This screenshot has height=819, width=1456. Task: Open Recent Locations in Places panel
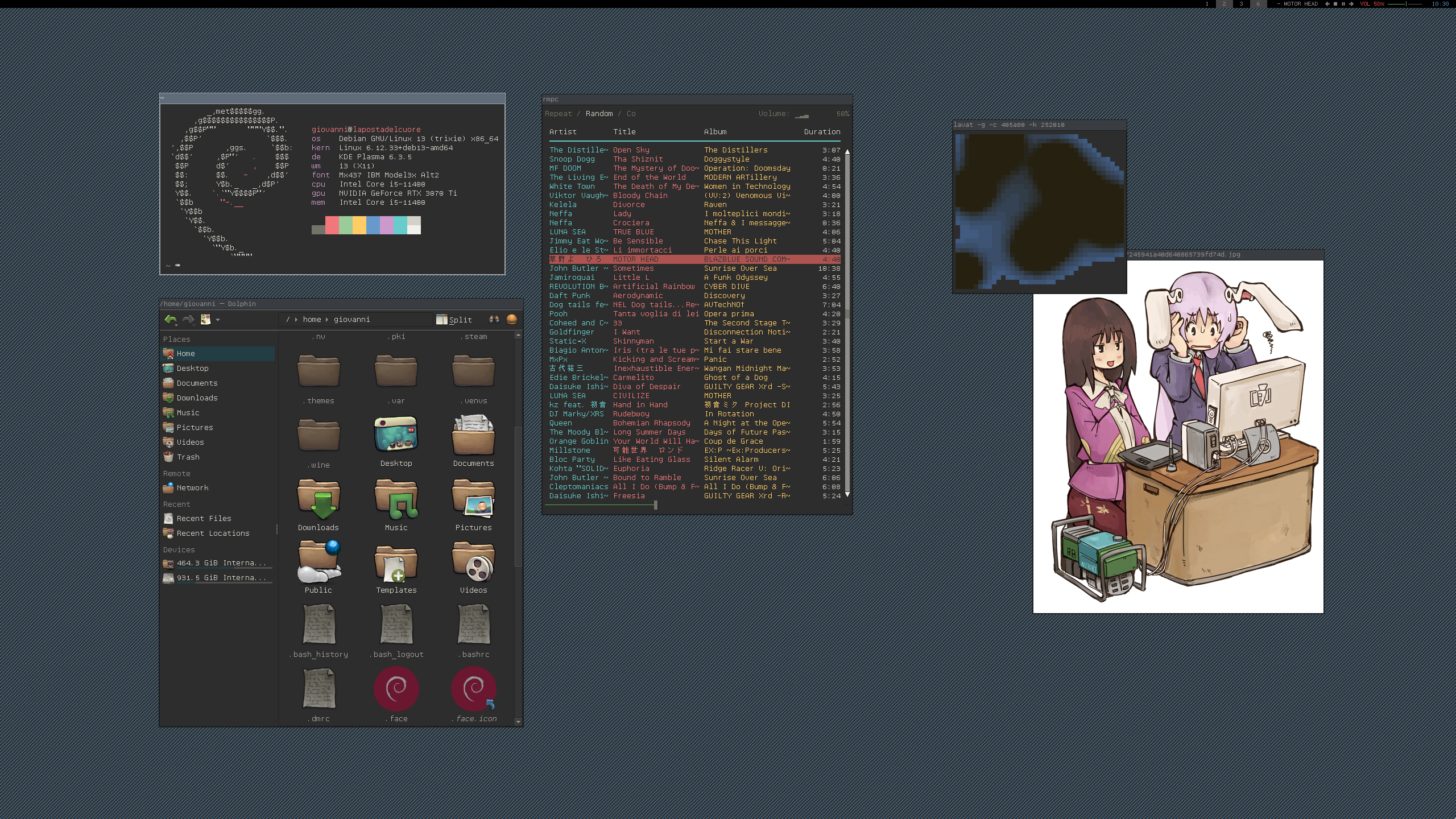tap(218, 533)
